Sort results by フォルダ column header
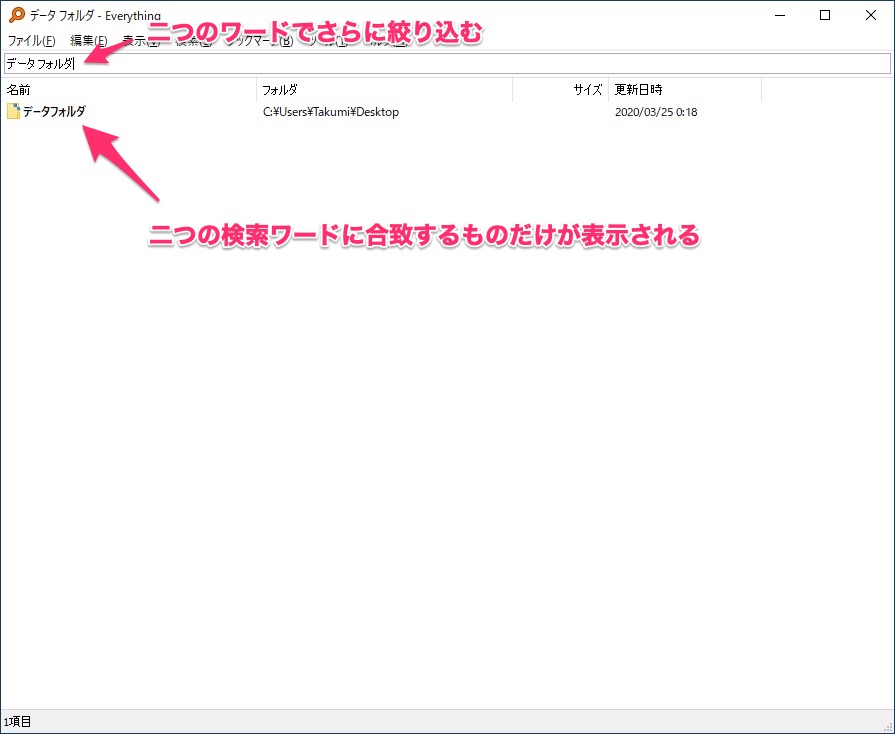895x734 pixels. point(384,90)
